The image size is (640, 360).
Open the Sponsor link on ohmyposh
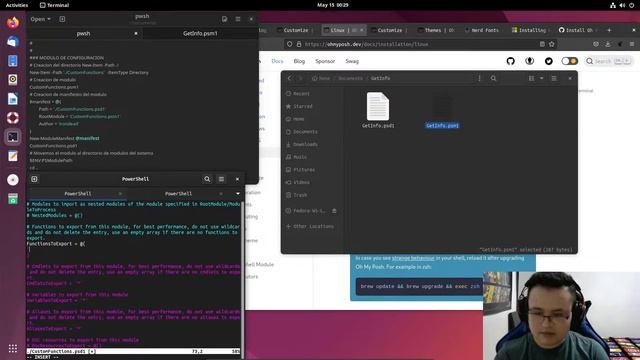[325, 61]
